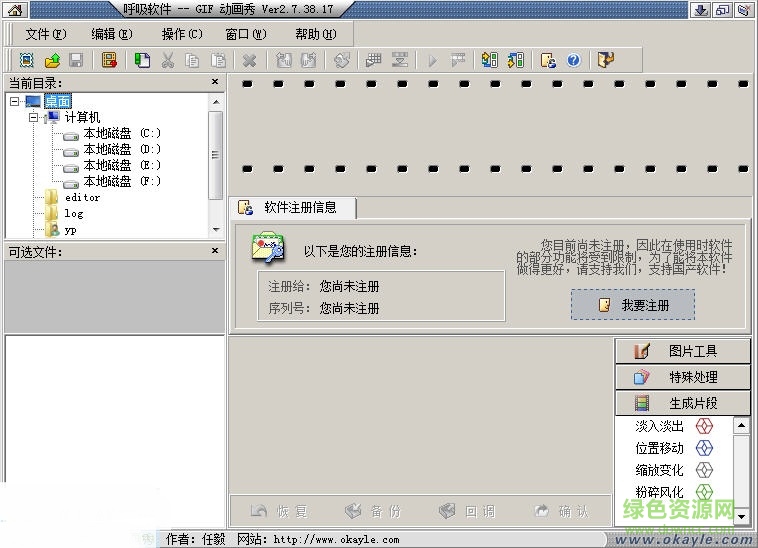The width and height of the screenshot is (758, 548).
Task: Click the www.okayle.com website link
Action: pyautogui.click(x=336, y=540)
